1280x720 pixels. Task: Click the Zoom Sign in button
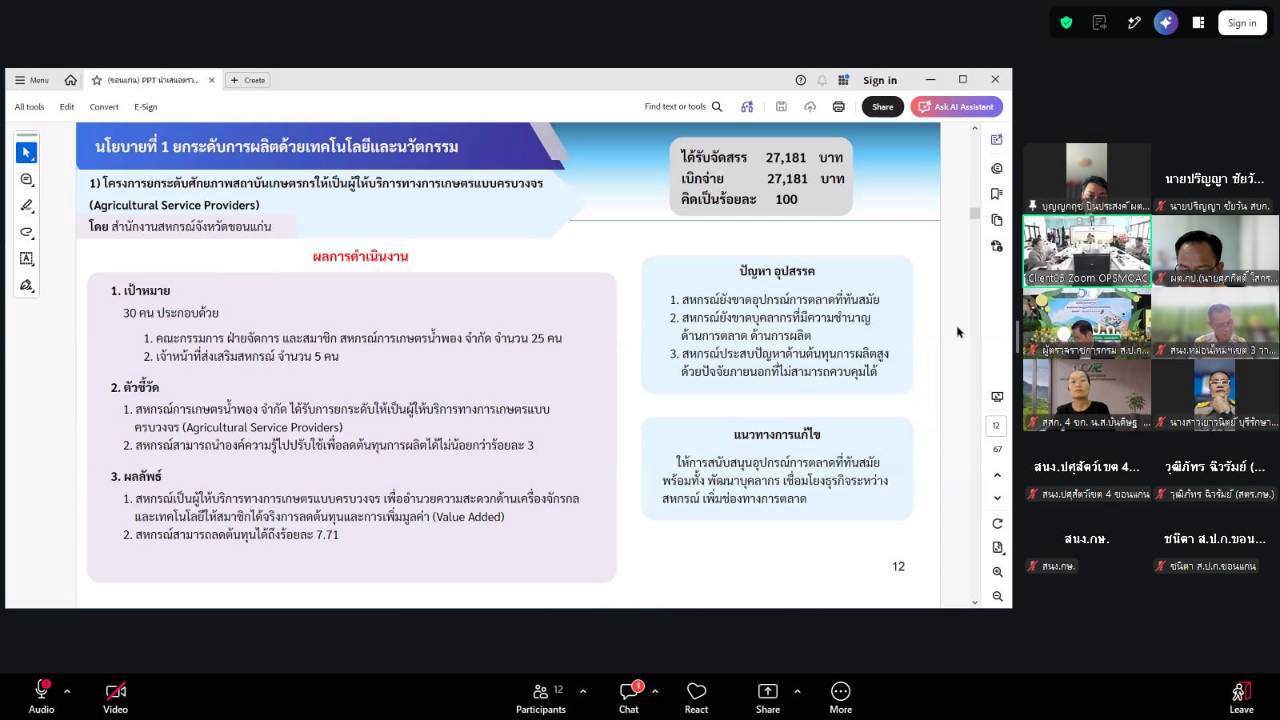(1242, 23)
